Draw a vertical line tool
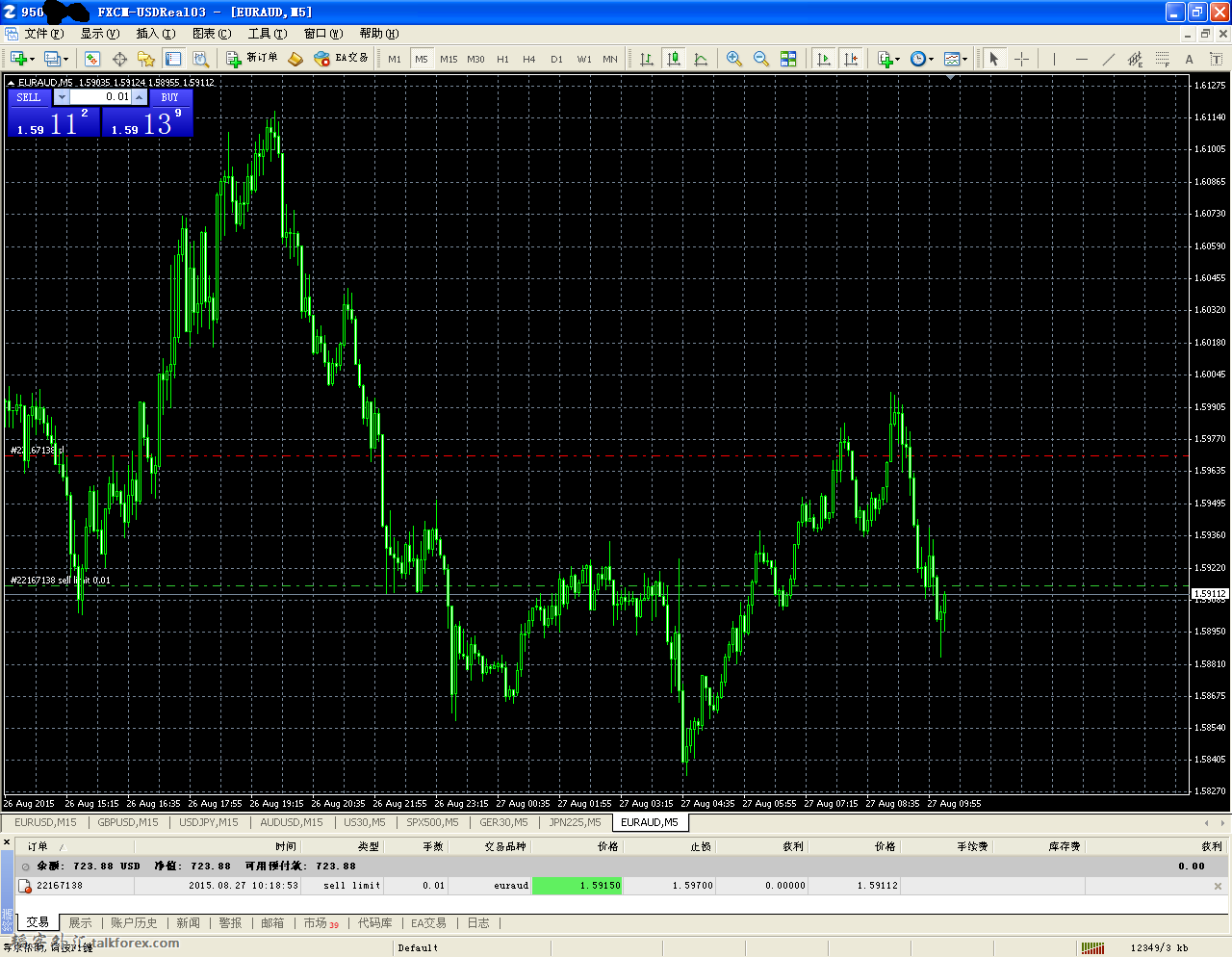This screenshot has width=1232, height=957. (1054, 59)
